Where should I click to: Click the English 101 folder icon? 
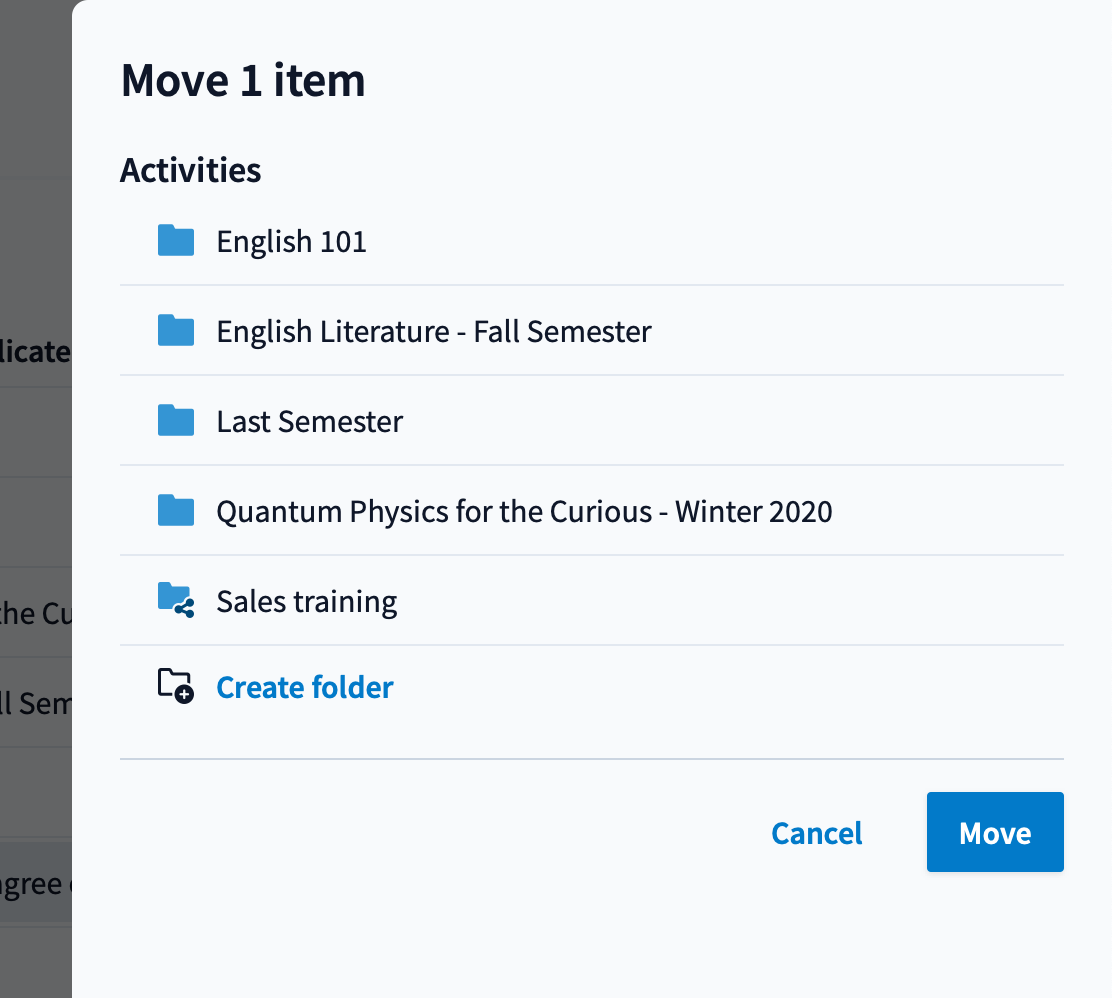(x=176, y=240)
